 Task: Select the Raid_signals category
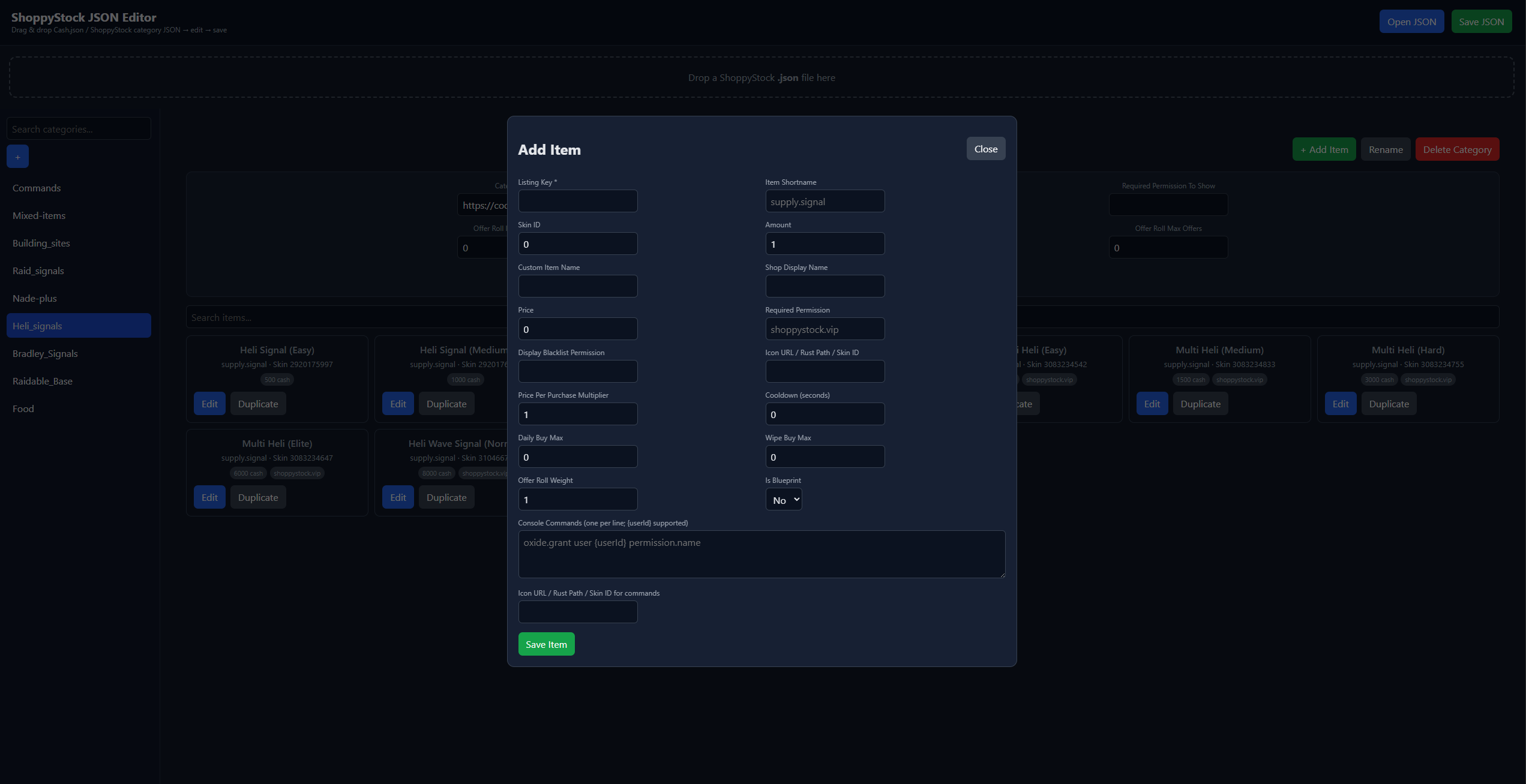click(x=79, y=271)
